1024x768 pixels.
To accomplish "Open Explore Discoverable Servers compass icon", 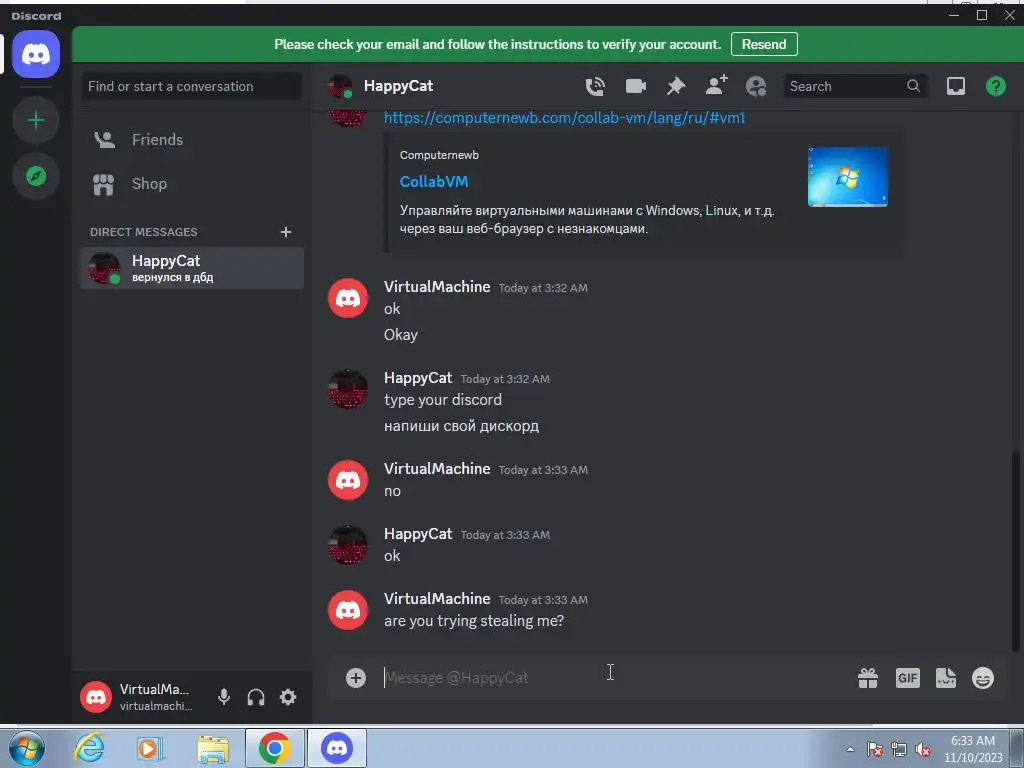I will click(x=36, y=176).
